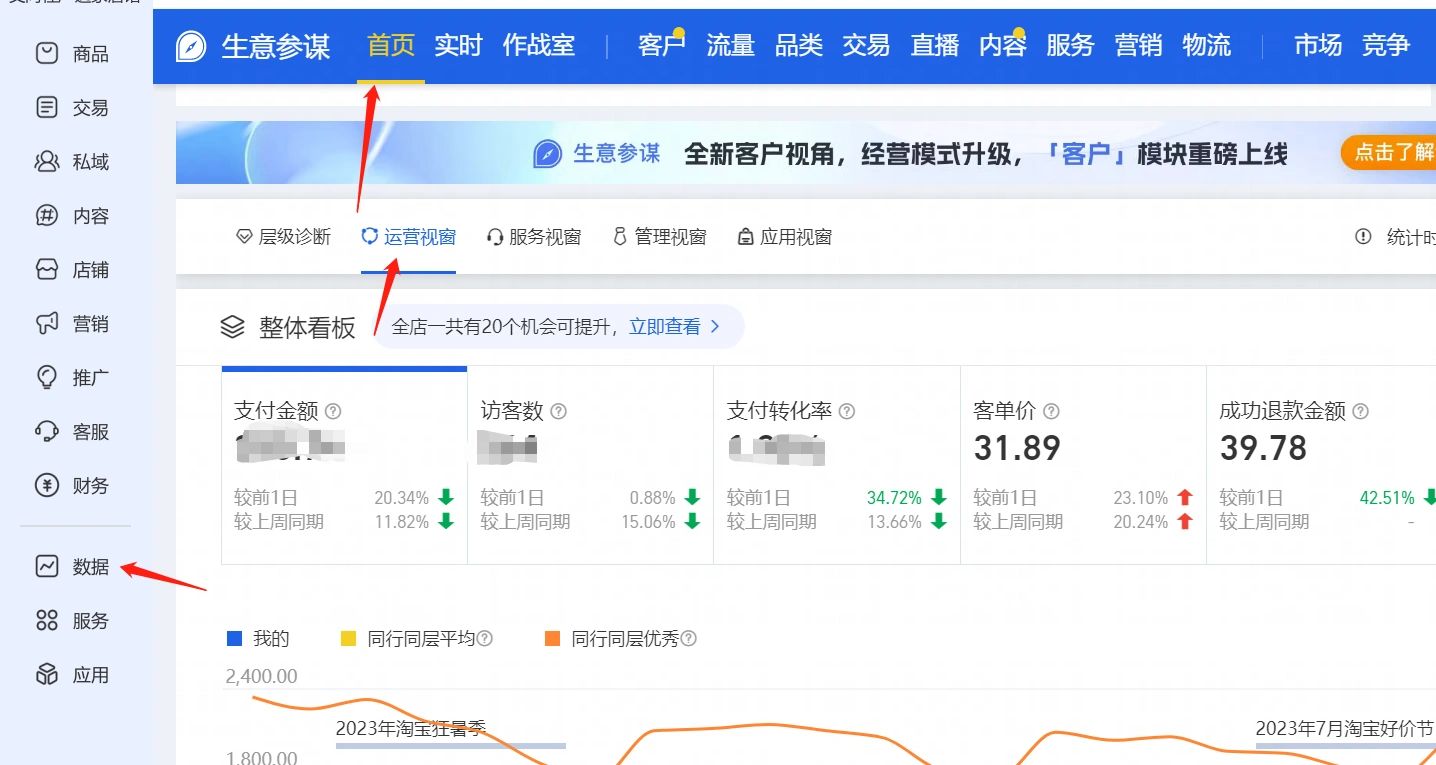Click the 交易 document icon in sidebar
The height and width of the screenshot is (765, 1436).
point(47,107)
